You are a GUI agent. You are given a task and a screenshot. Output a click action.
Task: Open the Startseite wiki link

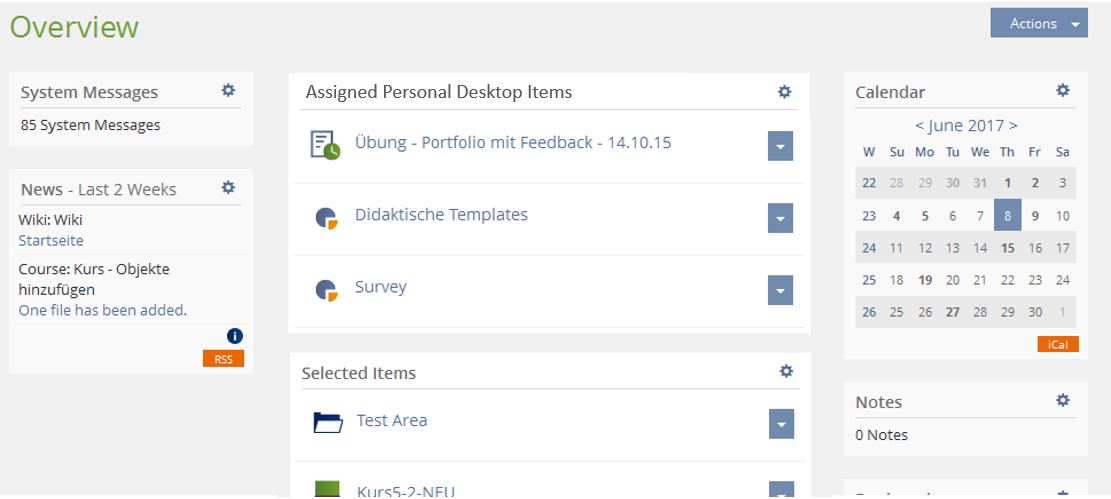click(x=51, y=241)
